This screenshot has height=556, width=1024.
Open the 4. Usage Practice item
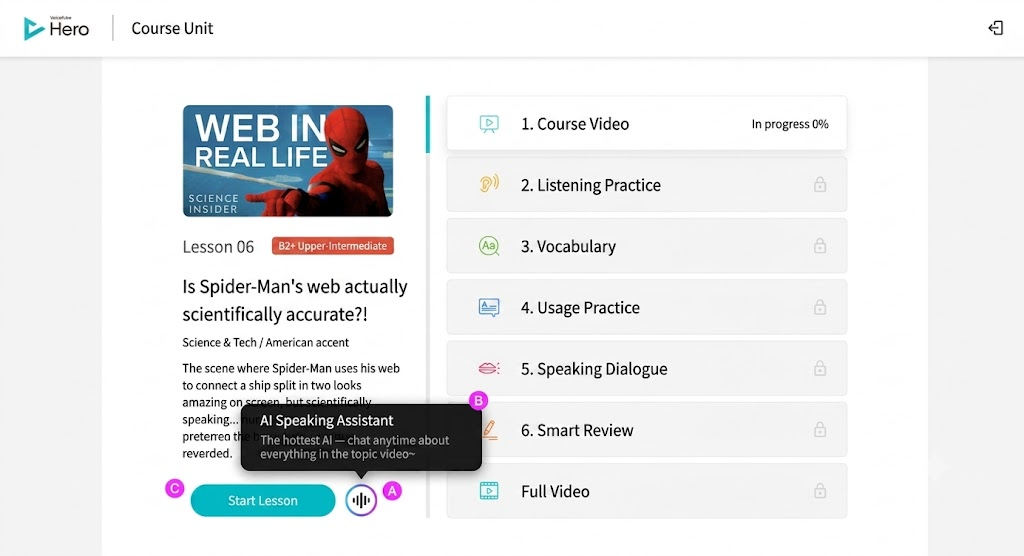tap(647, 307)
